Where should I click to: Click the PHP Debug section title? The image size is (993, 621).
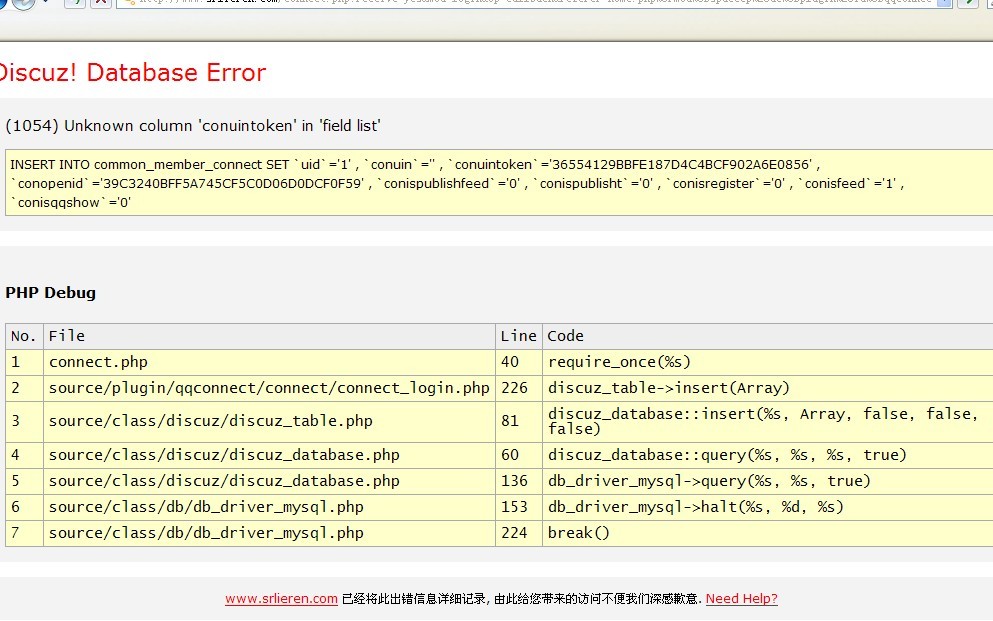point(51,293)
